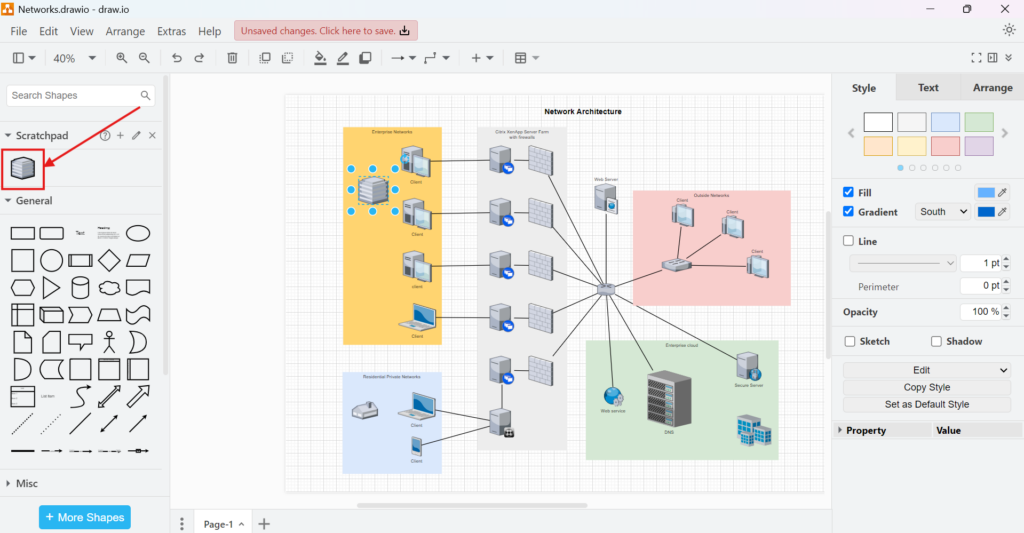Switch to the Text tab
Image resolution: width=1024 pixels, height=533 pixels.
click(928, 88)
